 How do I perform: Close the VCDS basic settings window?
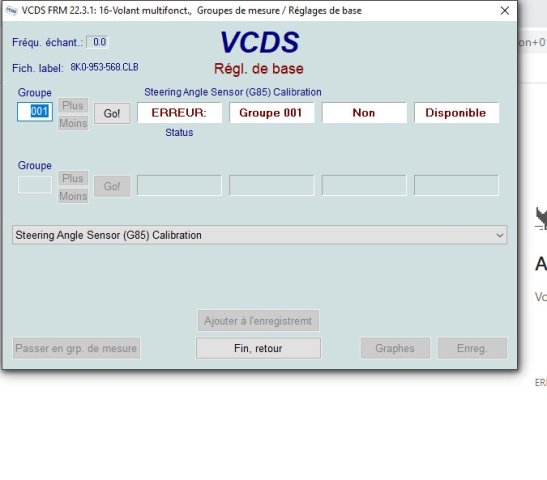[504, 11]
